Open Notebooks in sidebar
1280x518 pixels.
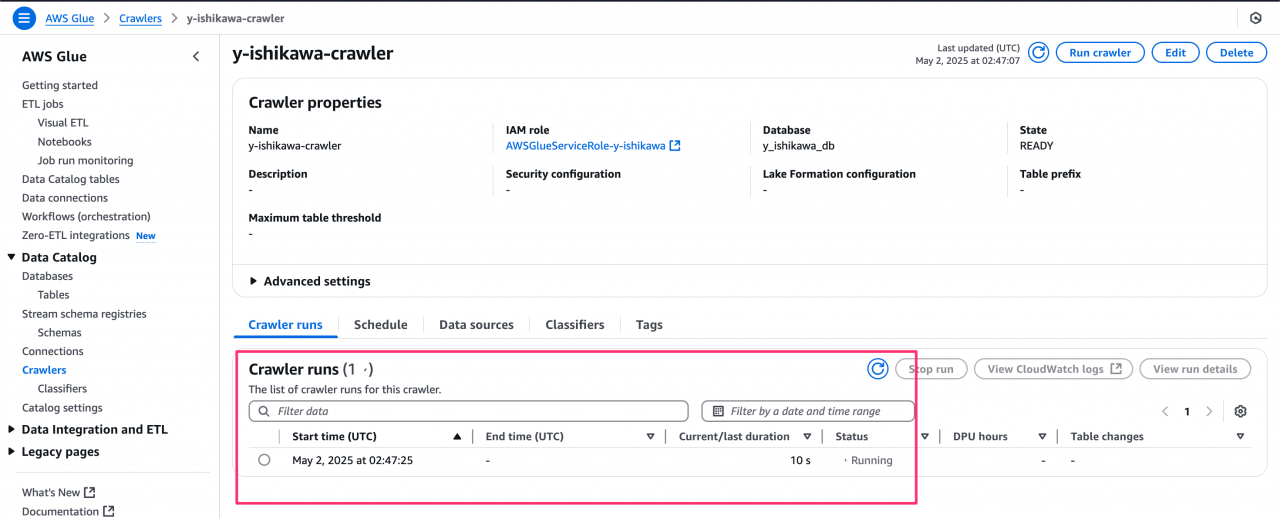(65, 142)
